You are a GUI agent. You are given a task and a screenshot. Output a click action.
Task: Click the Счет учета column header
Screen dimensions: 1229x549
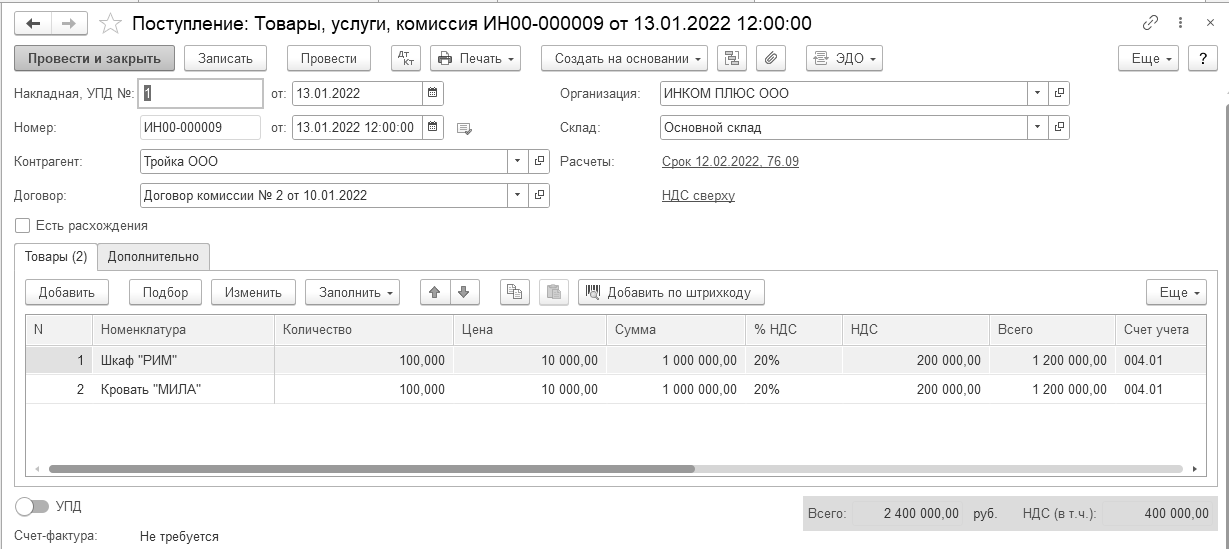(1159, 329)
